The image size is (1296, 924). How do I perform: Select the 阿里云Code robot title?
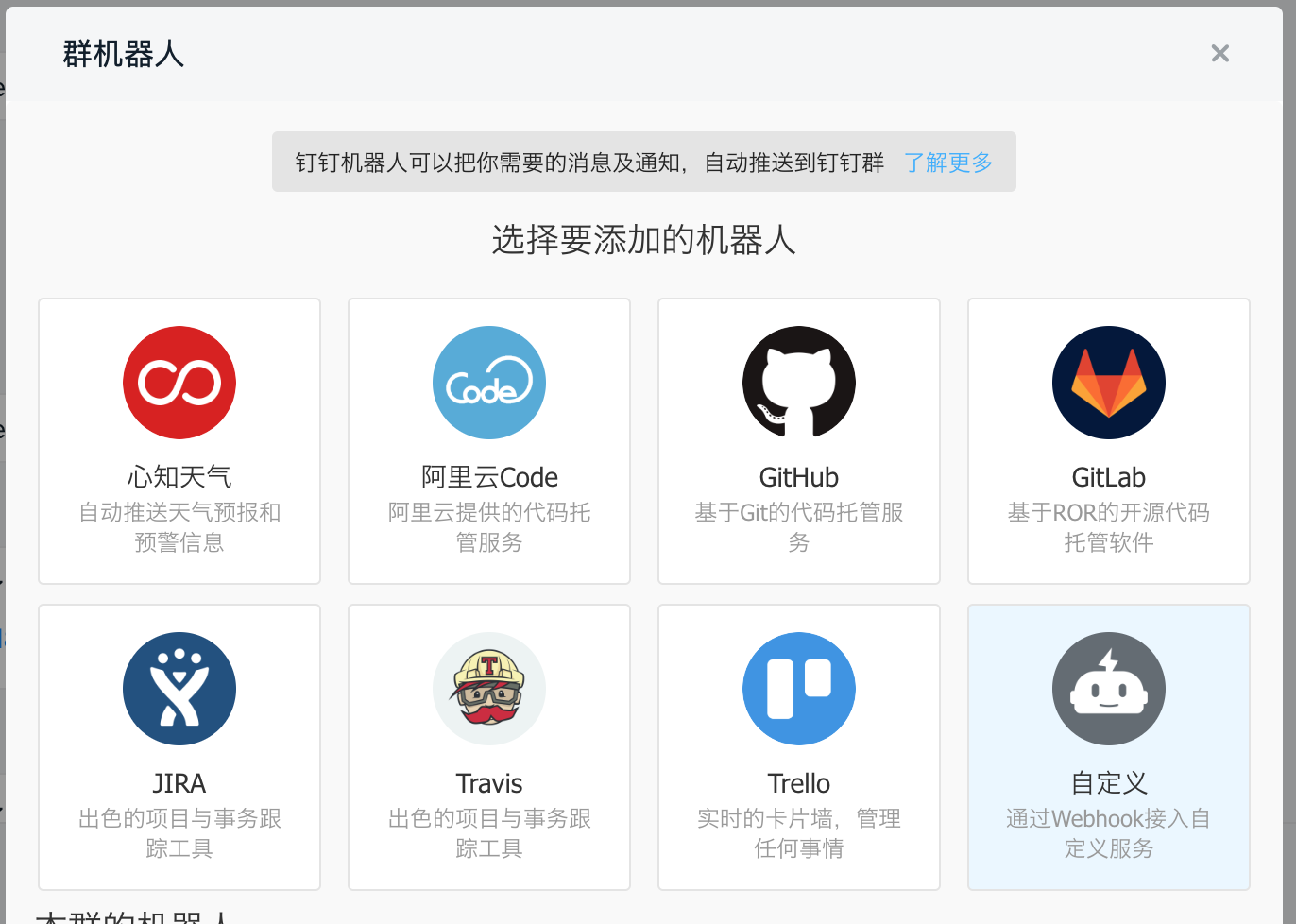click(x=489, y=477)
